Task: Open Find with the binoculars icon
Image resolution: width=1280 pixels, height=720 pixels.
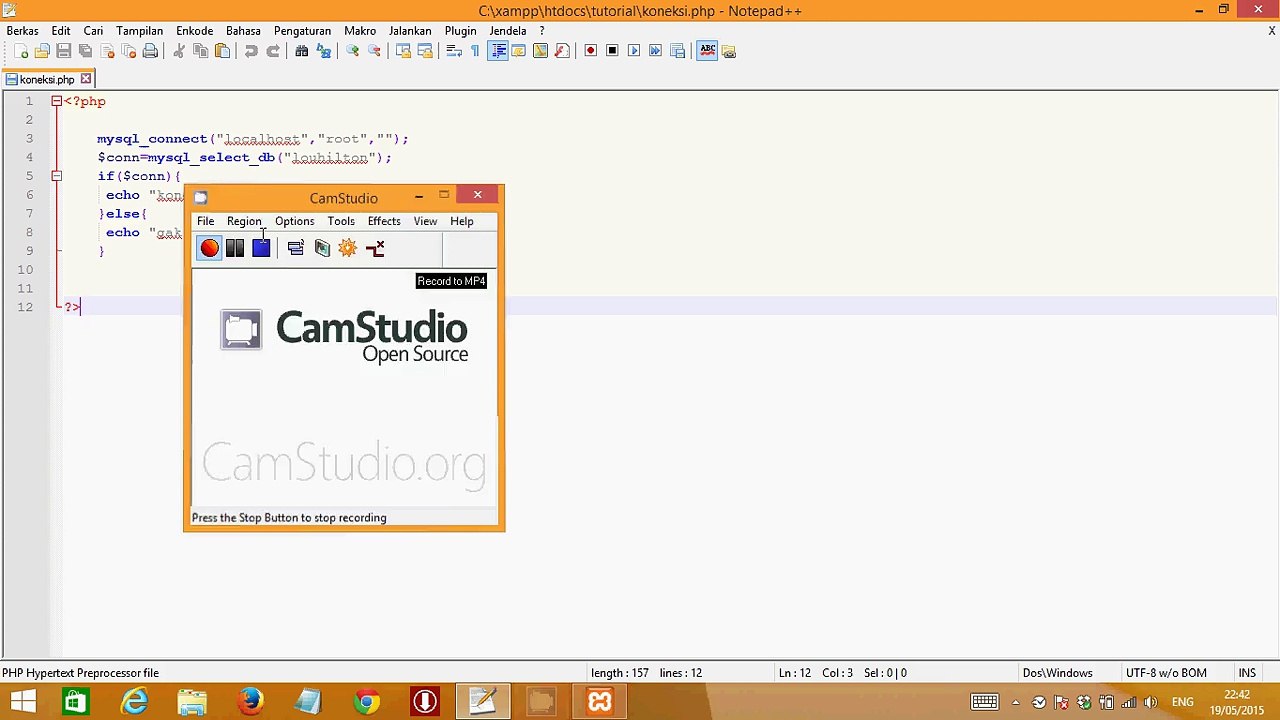Action: tap(302, 51)
